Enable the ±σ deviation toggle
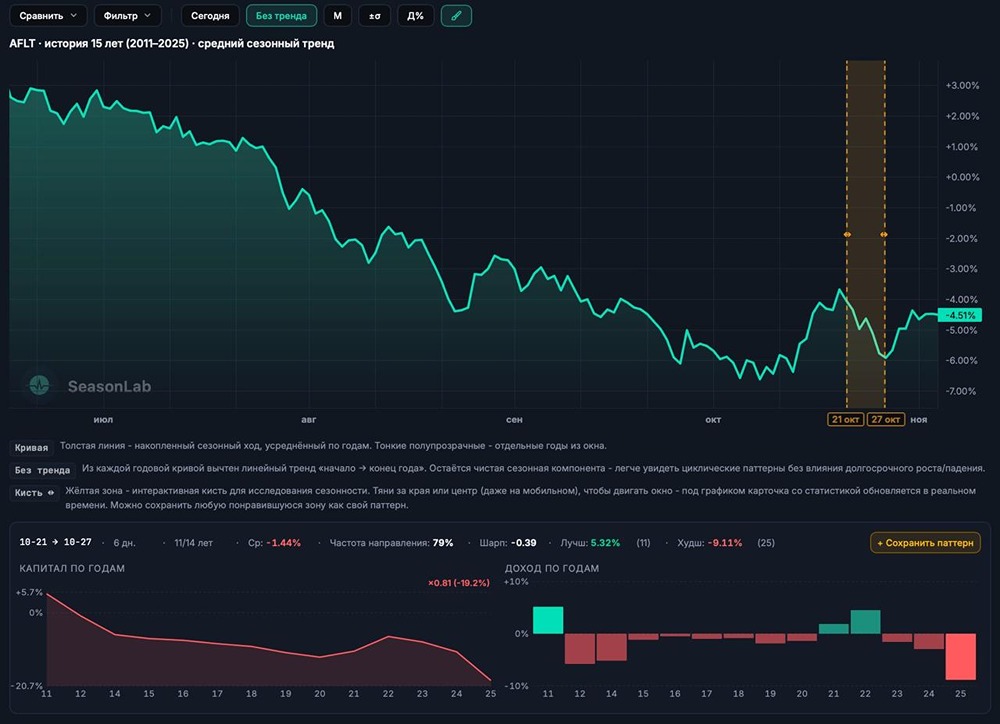The image size is (1000, 724). click(x=374, y=16)
